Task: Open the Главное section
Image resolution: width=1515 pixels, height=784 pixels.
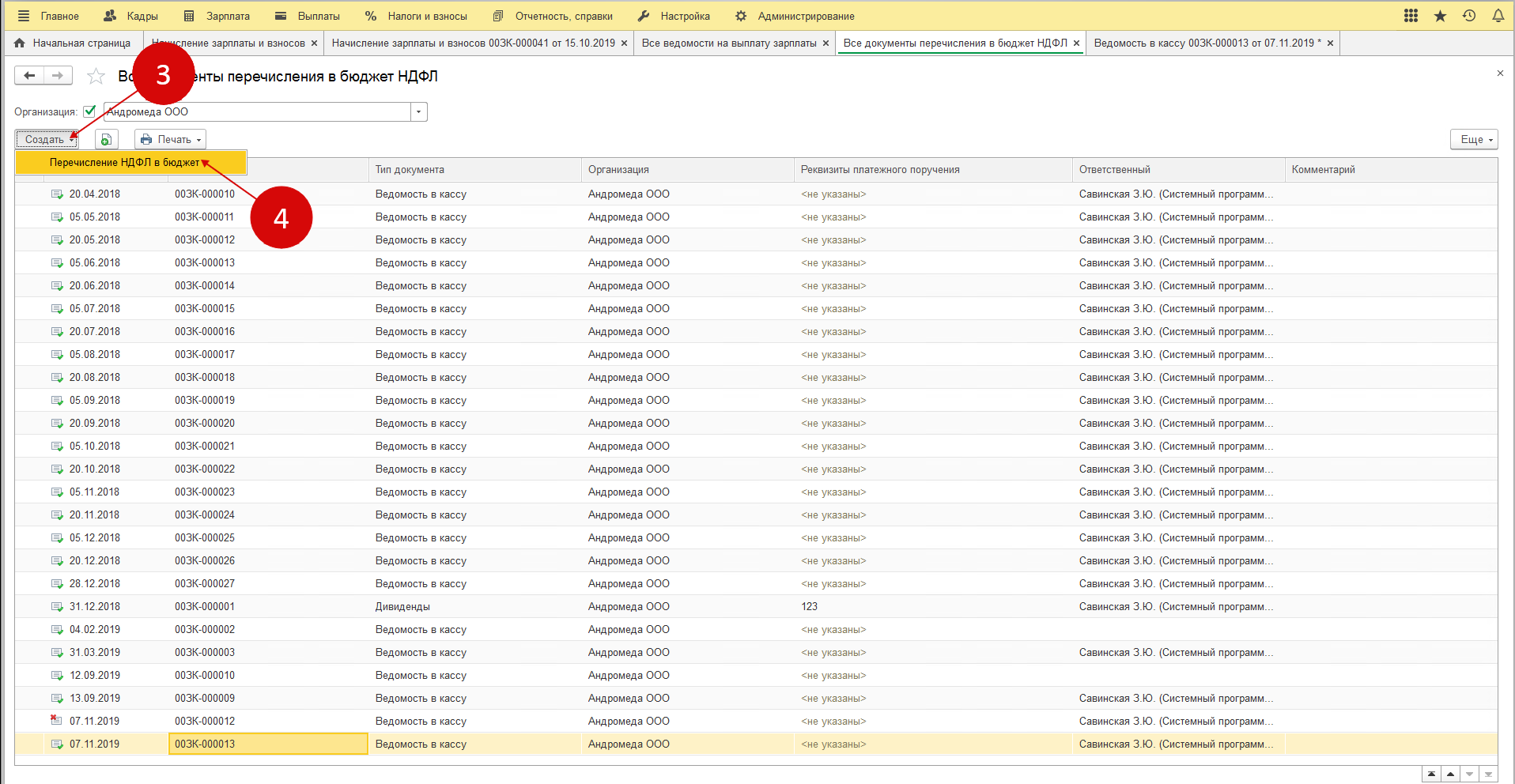Action: (x=60, y=16)
